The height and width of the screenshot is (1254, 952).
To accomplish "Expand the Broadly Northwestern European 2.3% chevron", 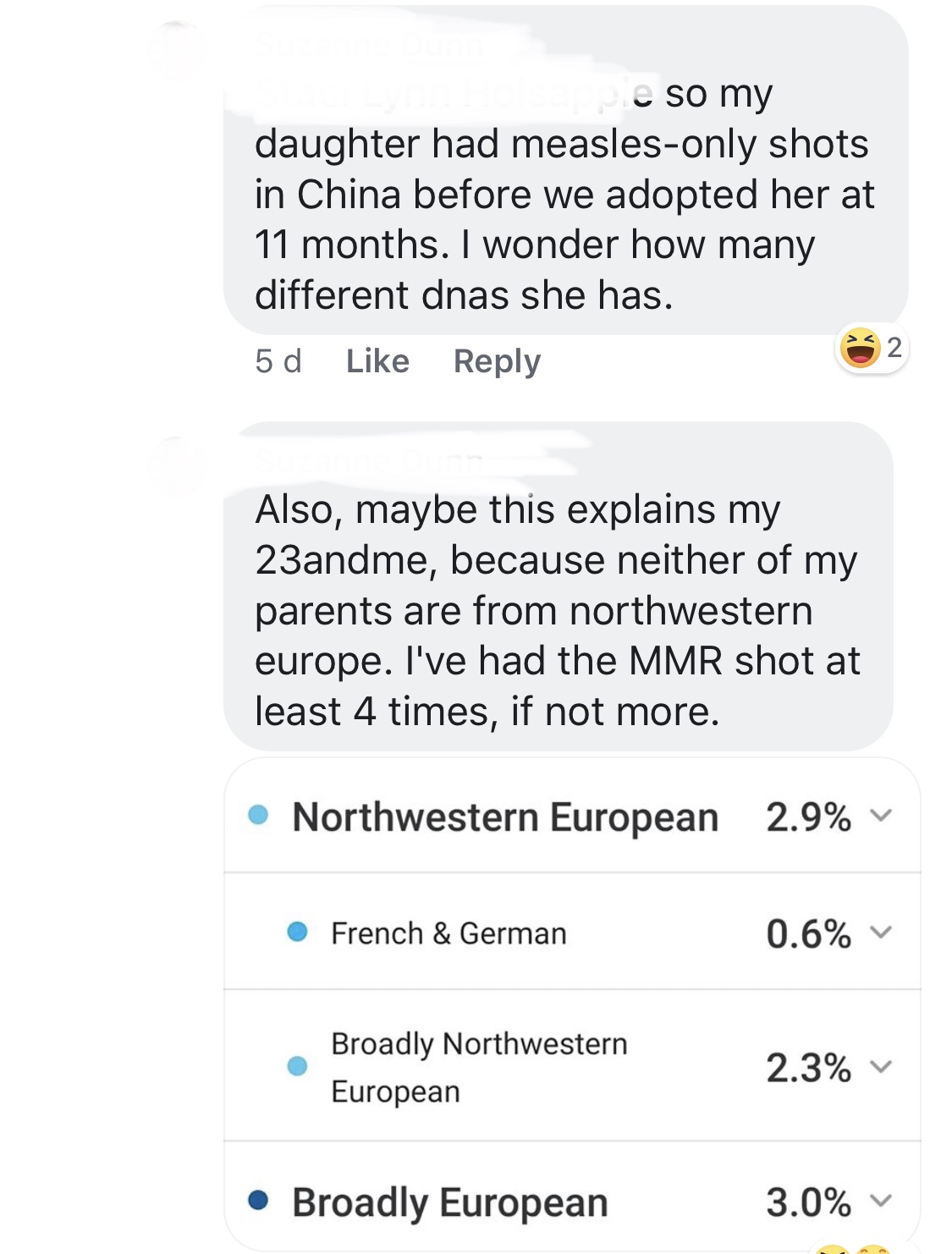I will point(882,1066).
